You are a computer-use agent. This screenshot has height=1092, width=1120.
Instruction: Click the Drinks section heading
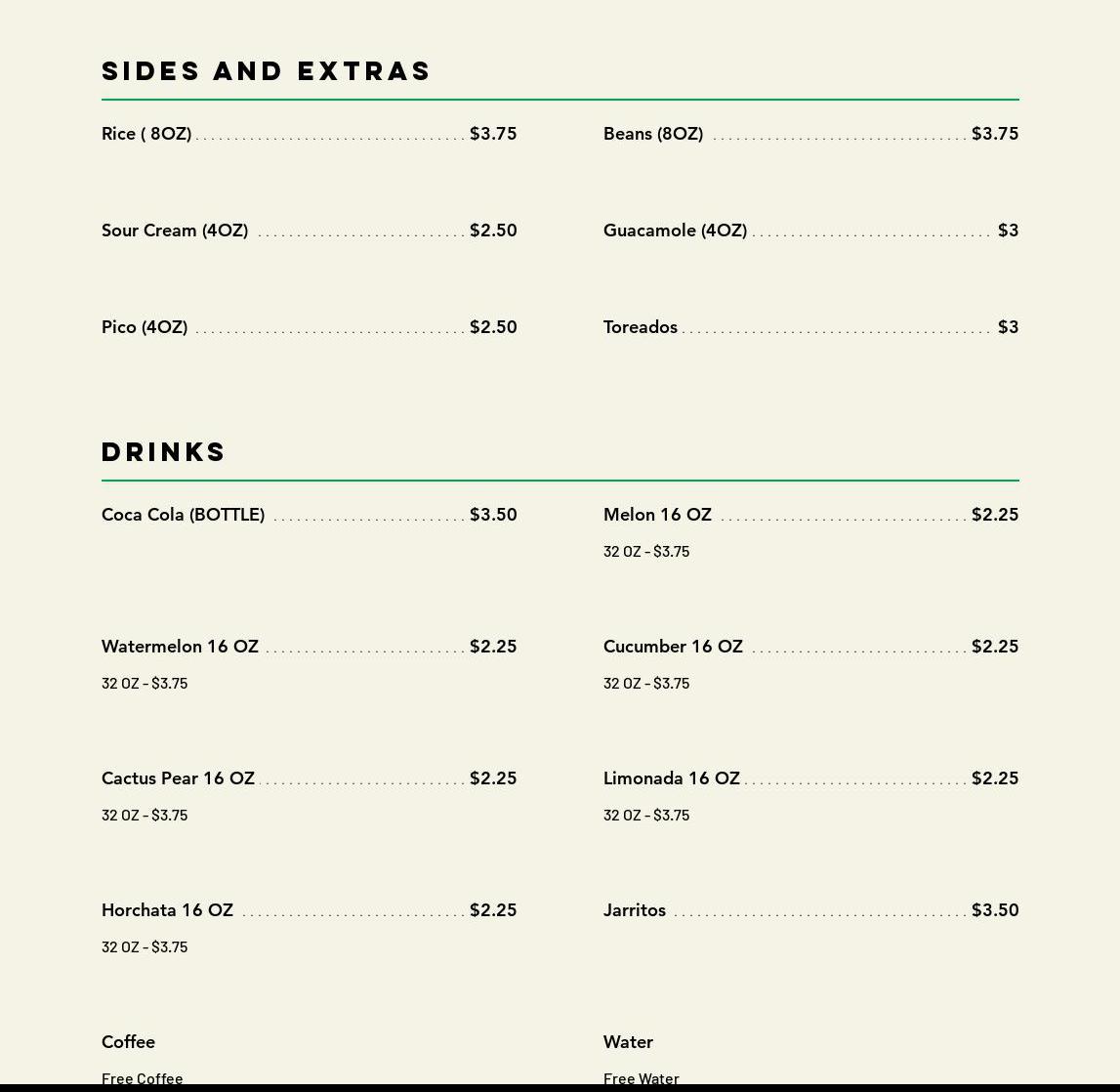[x=164, y=451]
